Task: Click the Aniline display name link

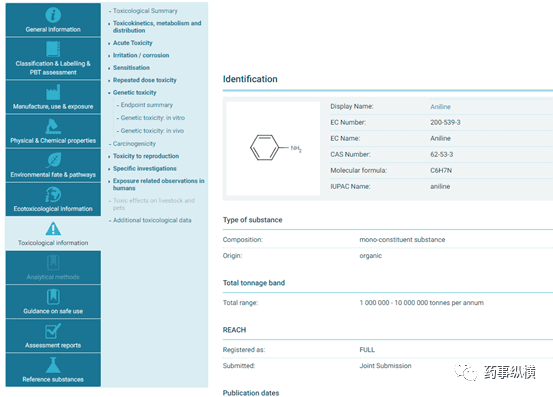Action: click(440, 106)
